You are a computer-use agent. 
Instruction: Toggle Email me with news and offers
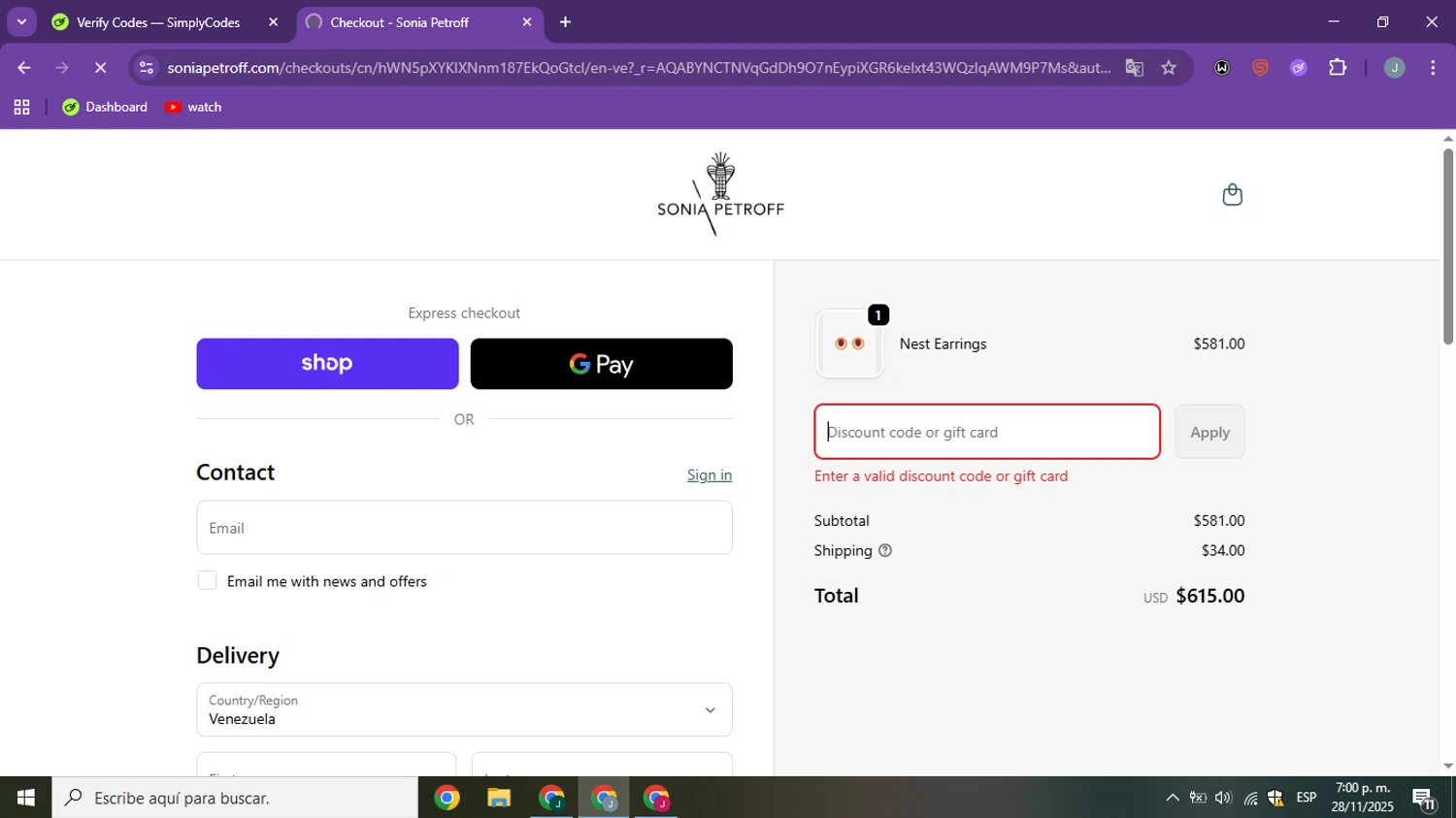[x=207, y=580]
